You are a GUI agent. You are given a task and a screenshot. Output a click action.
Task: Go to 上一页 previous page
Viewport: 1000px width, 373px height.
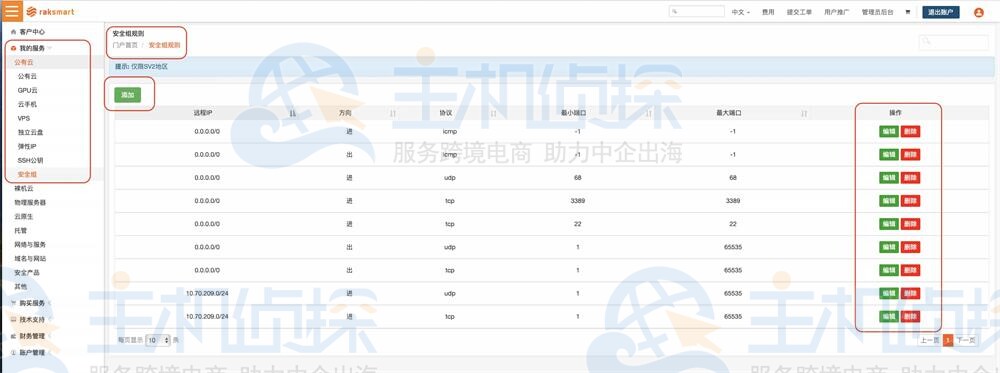tap(930, 340)
